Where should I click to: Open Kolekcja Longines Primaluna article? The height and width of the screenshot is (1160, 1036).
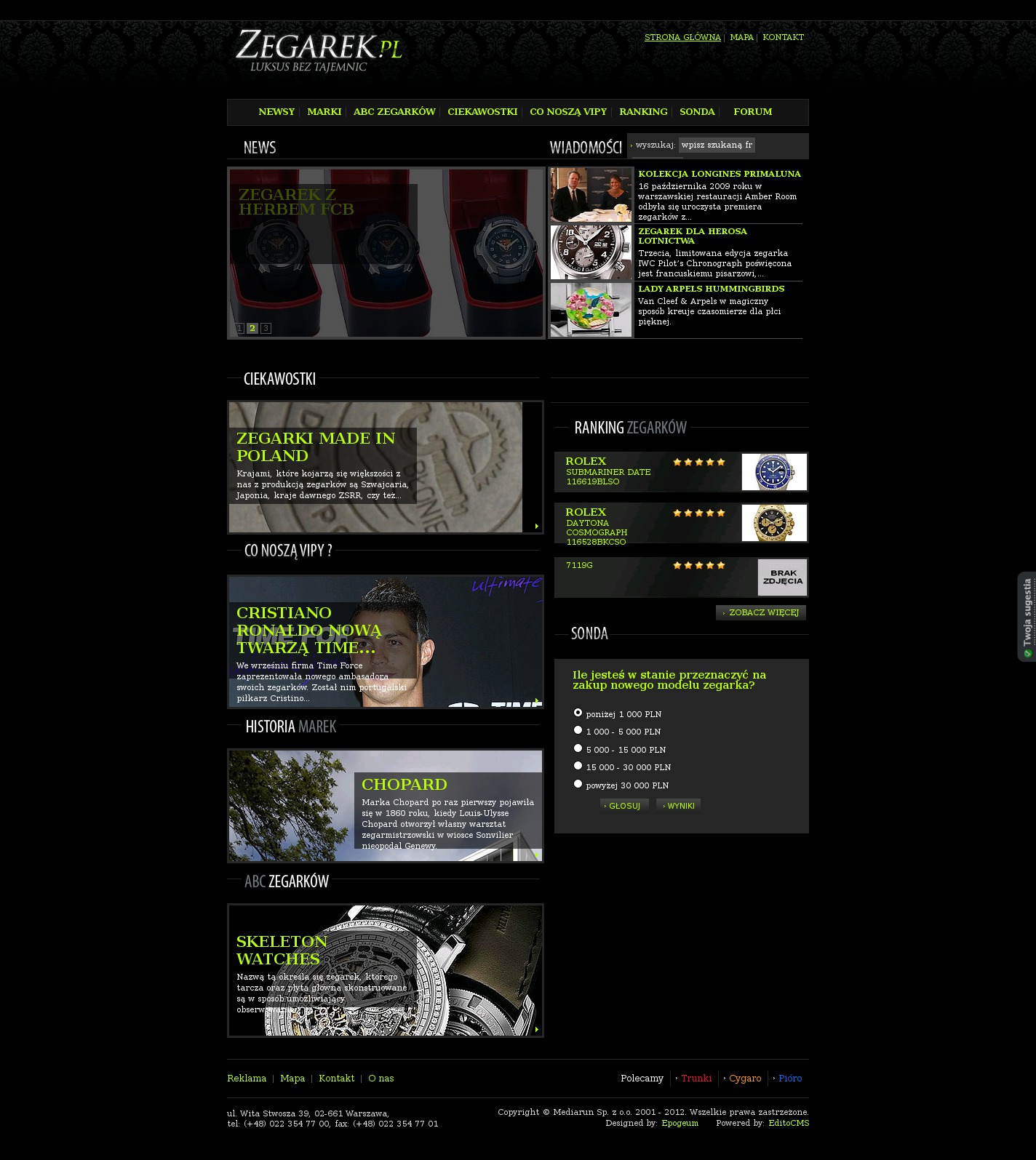(720, 174)
